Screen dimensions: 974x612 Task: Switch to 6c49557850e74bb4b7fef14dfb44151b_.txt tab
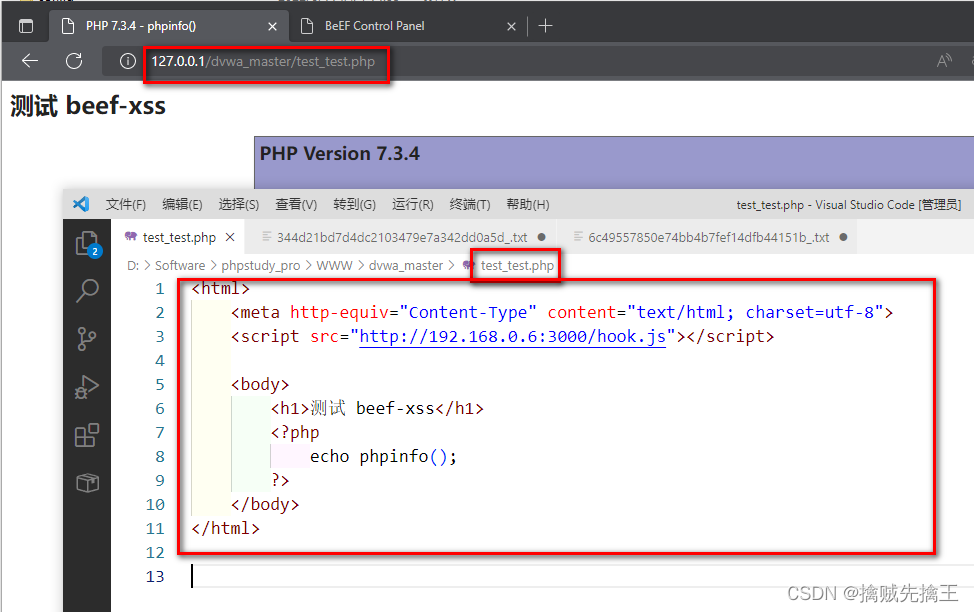[x=708, y=237]
